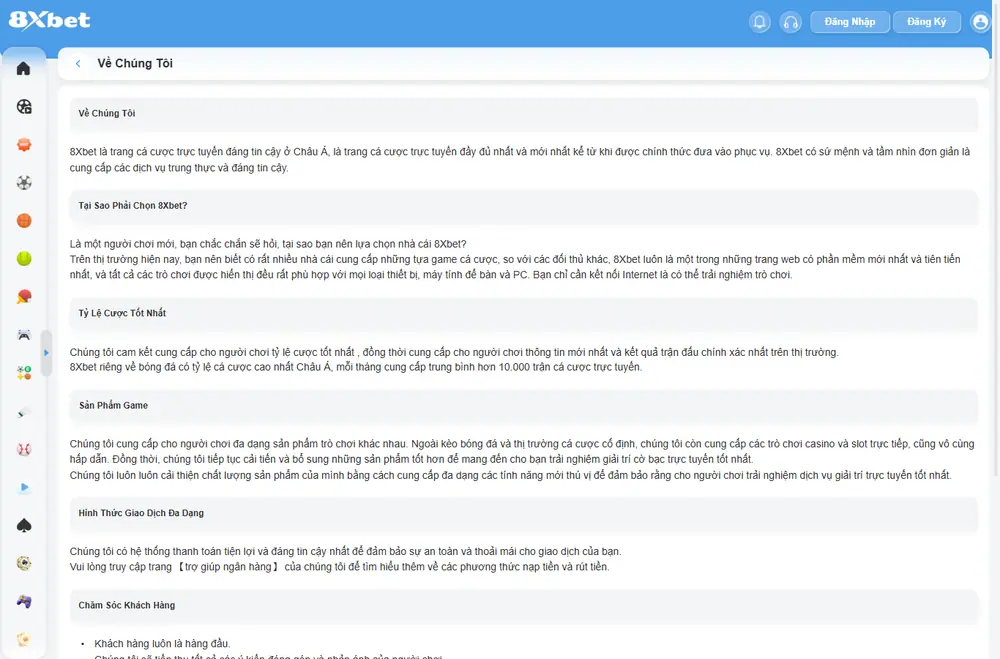Choose the soccer ball icon
The image size is (1000, 659).
pyautogui.click(x=24, y=183)
